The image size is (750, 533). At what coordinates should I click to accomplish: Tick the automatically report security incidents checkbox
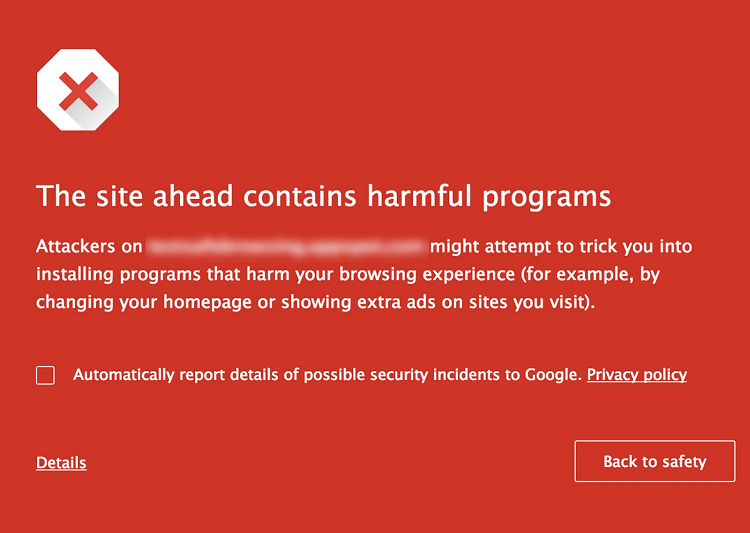45,375
